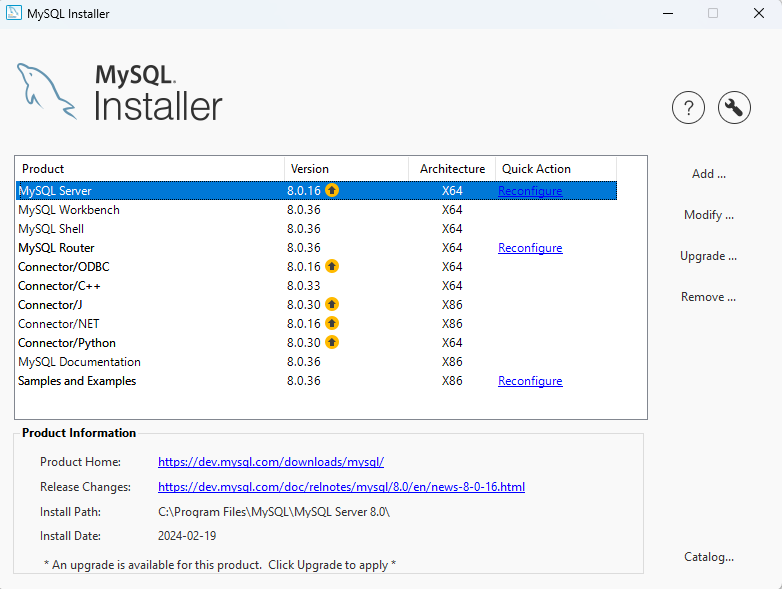
Task: Click the Modify ... button
Action: pyautogui.click(x=709, y=215)
